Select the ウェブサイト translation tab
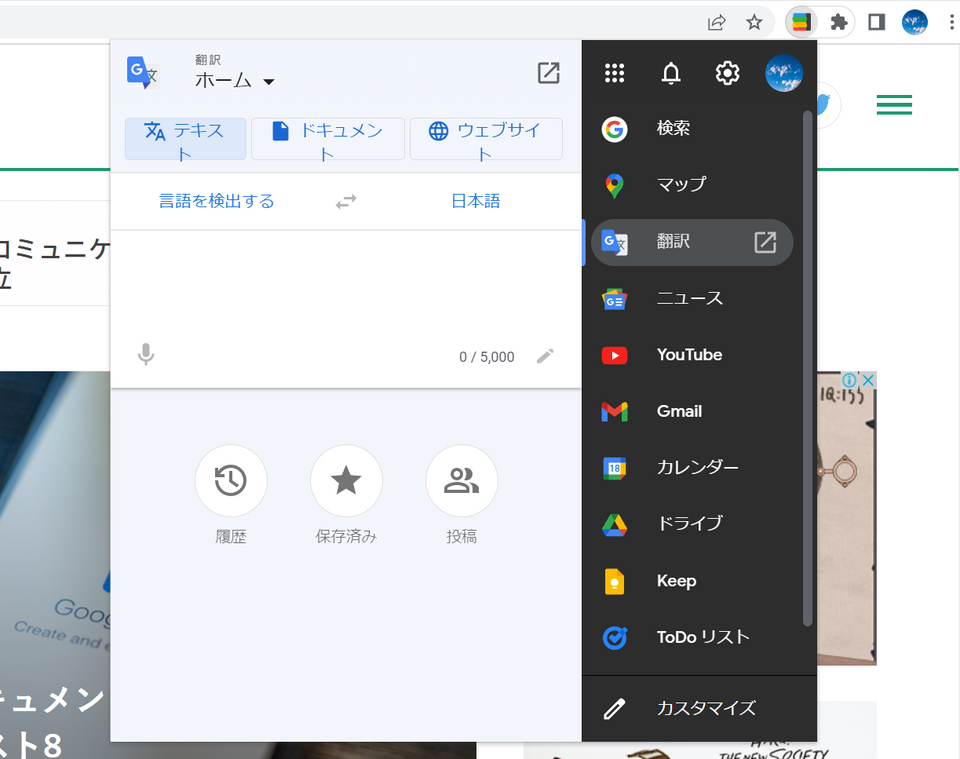Image resolution: width=960 pixels, height=759 pixels. (486, 139)
